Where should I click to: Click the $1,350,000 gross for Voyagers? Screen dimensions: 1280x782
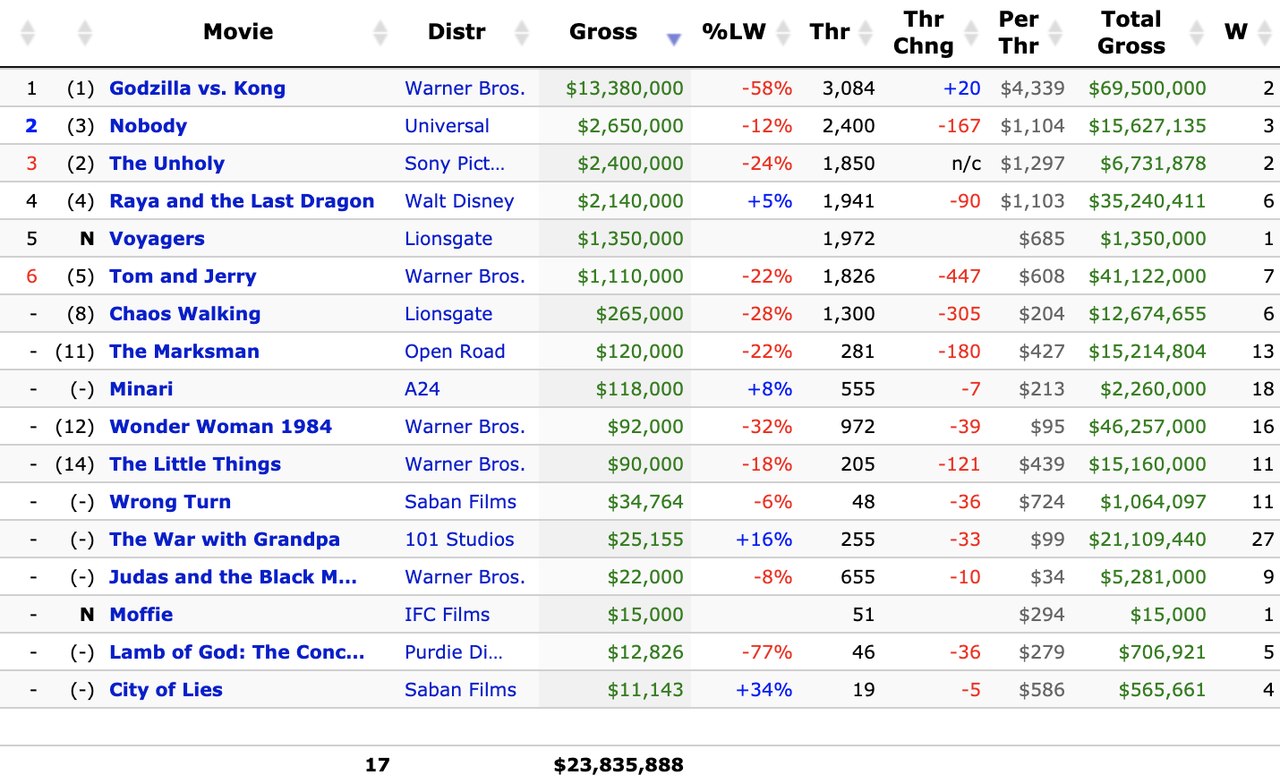pos(631,239)
